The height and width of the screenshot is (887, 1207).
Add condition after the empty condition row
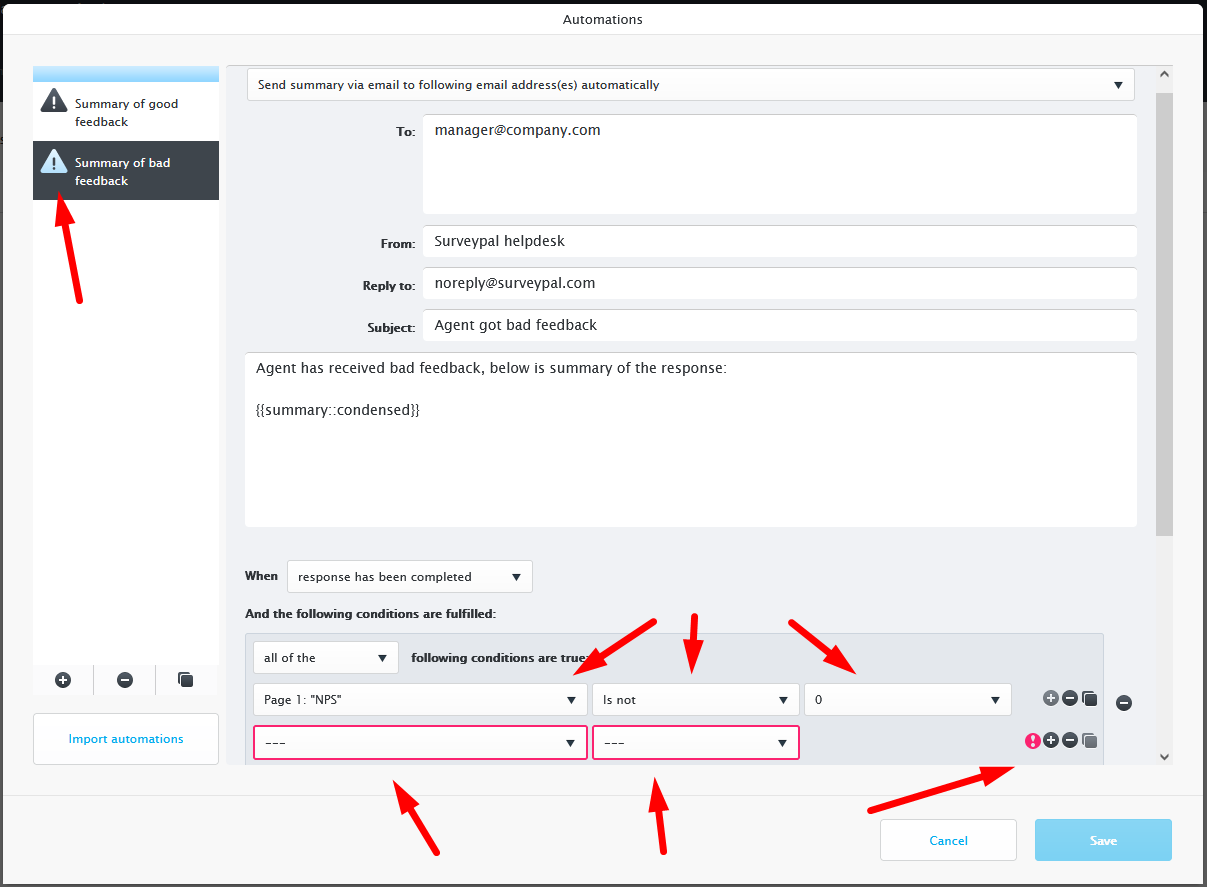click(x=1051, y=741)
